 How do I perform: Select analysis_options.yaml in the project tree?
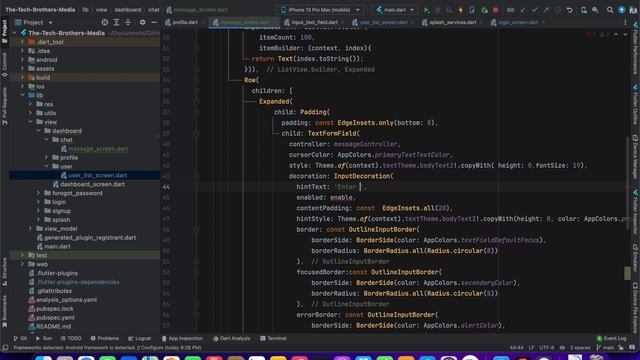67,300
